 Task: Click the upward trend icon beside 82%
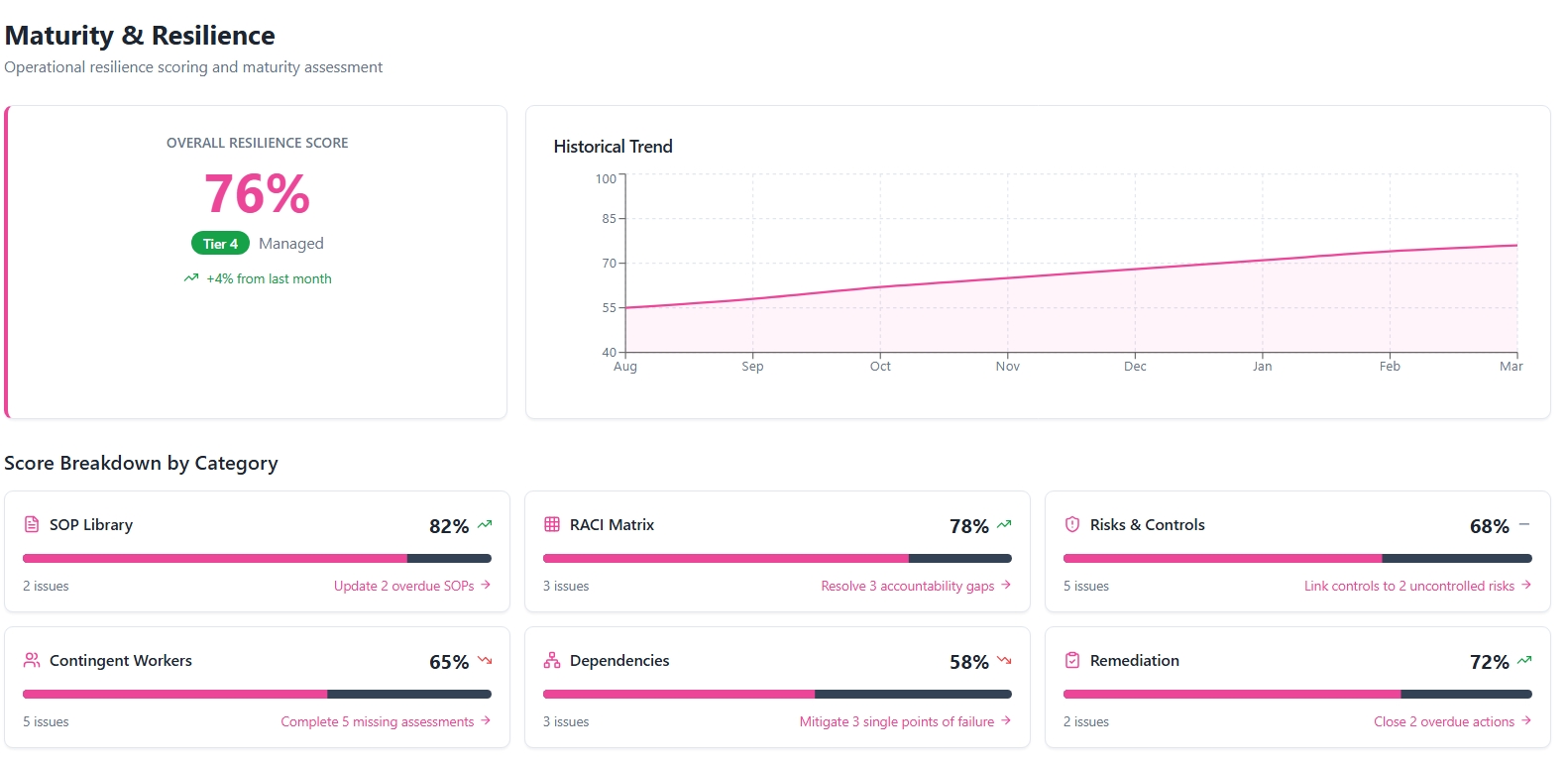click(x=485, y=524)
